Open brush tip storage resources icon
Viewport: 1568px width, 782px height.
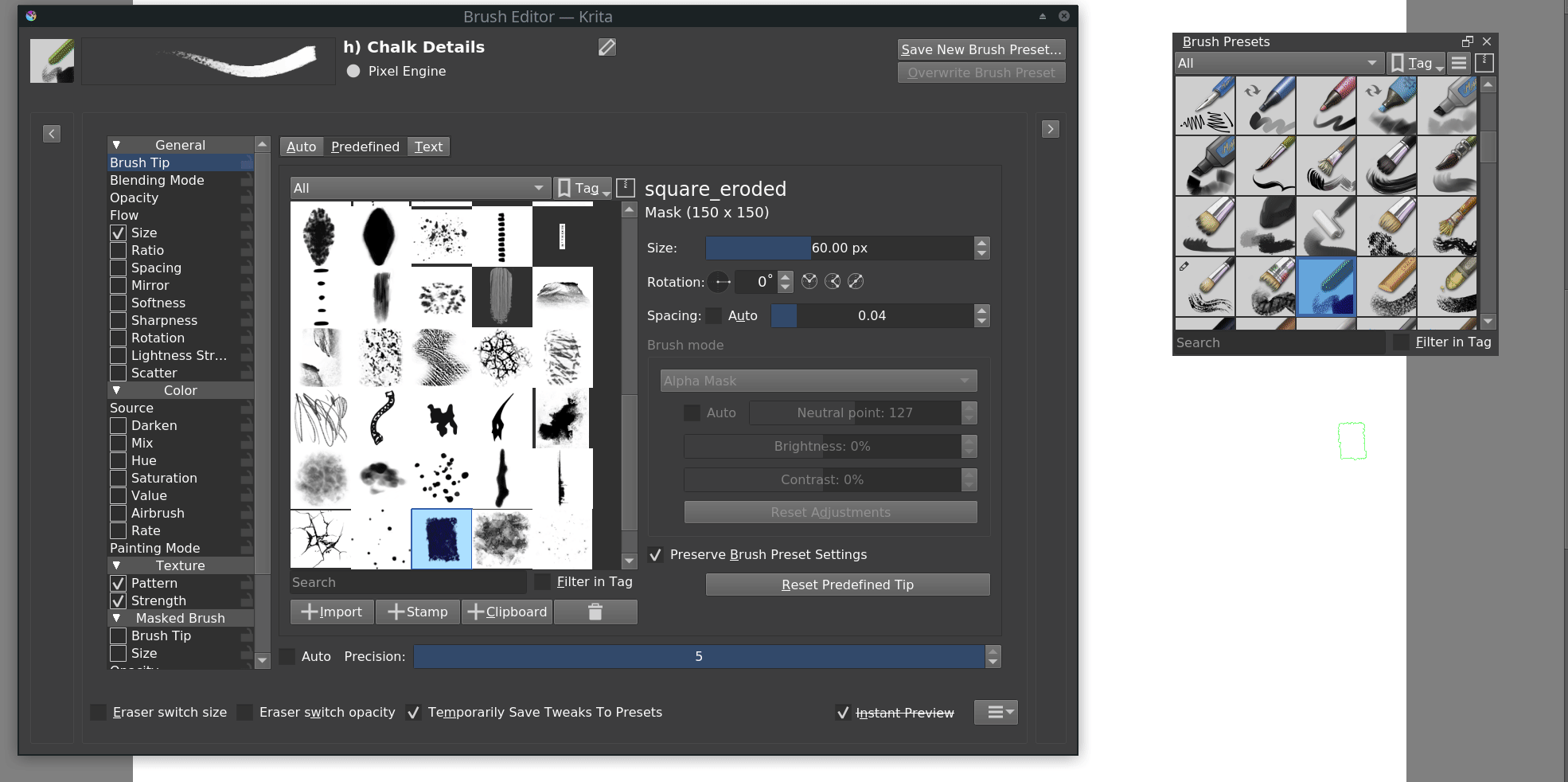626,188
